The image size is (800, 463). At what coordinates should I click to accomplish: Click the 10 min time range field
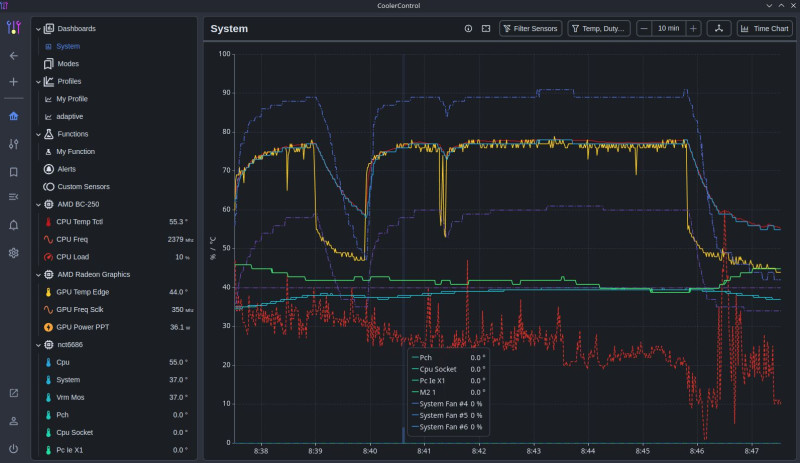pos(669,29)
